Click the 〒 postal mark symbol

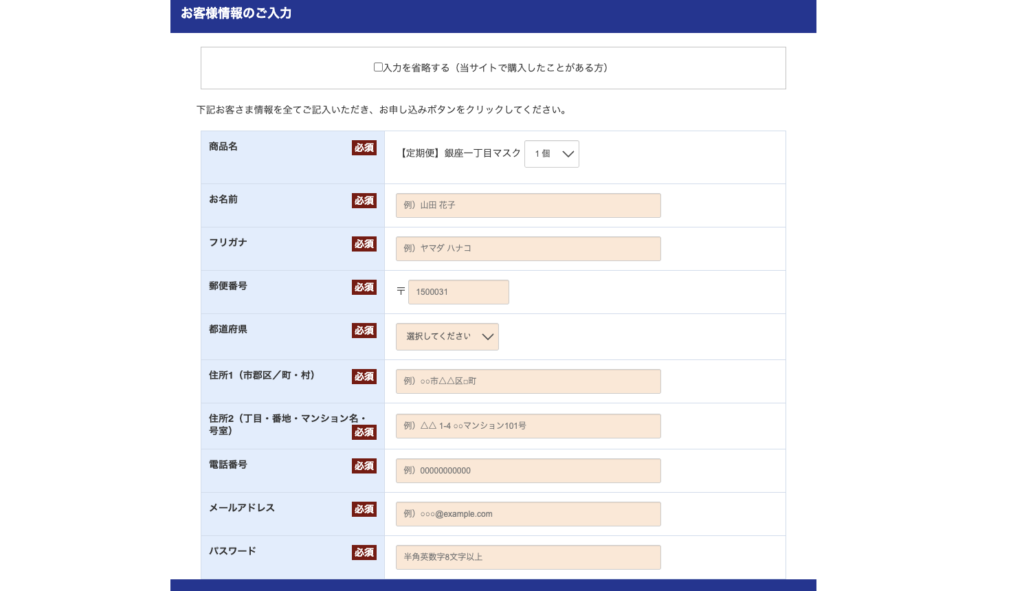tap(401, 292)
